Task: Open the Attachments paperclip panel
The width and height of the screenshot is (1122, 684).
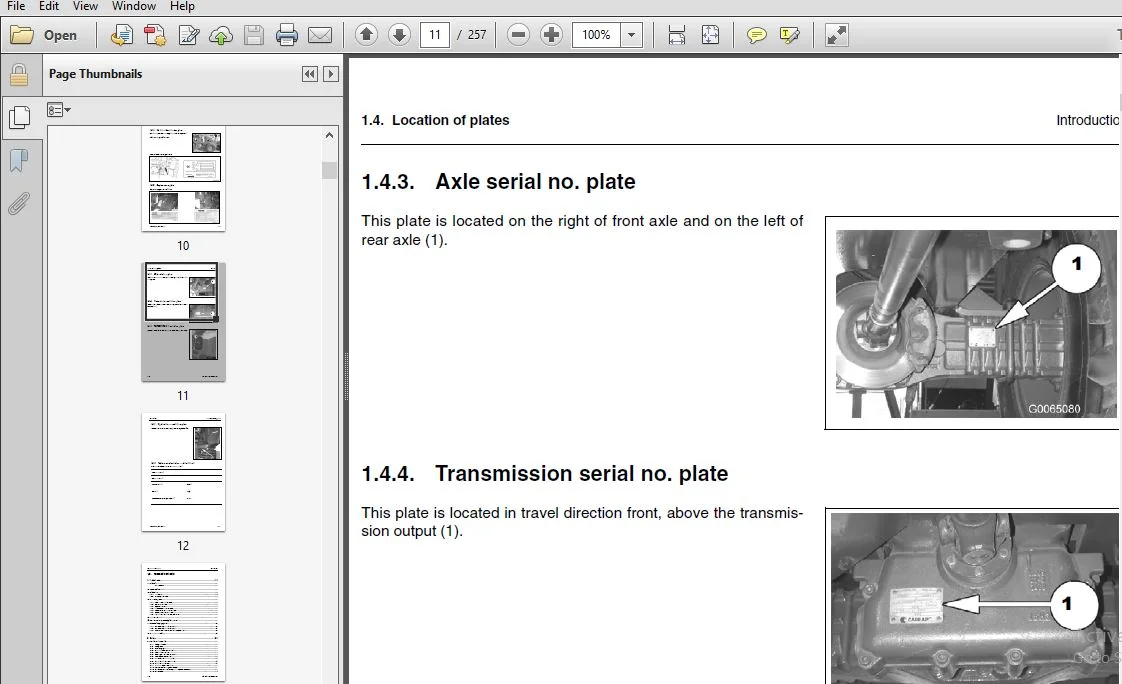Action: [x=19, y=204]
